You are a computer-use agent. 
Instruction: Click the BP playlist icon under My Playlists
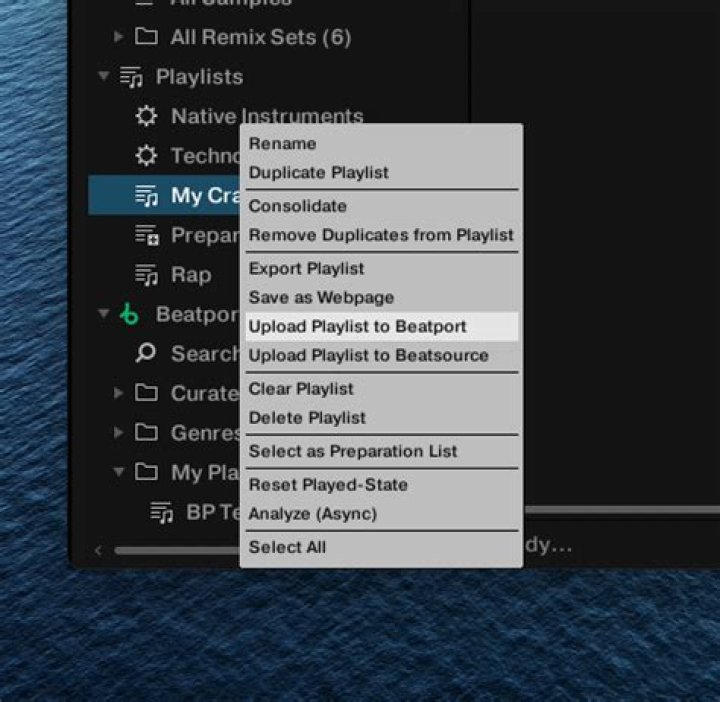tap(162, 512)
